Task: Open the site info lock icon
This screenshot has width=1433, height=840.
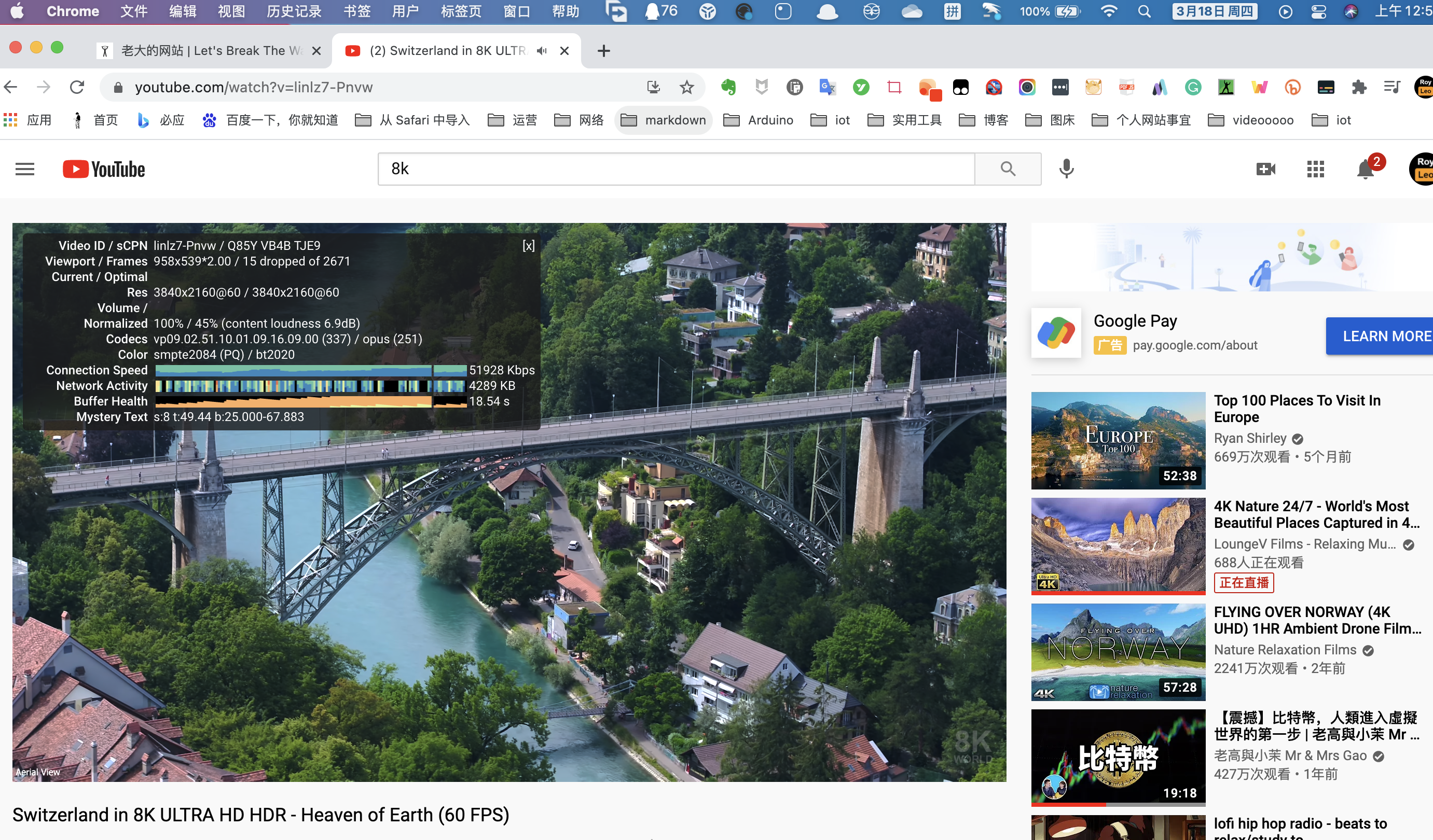Action: [118, 87]
